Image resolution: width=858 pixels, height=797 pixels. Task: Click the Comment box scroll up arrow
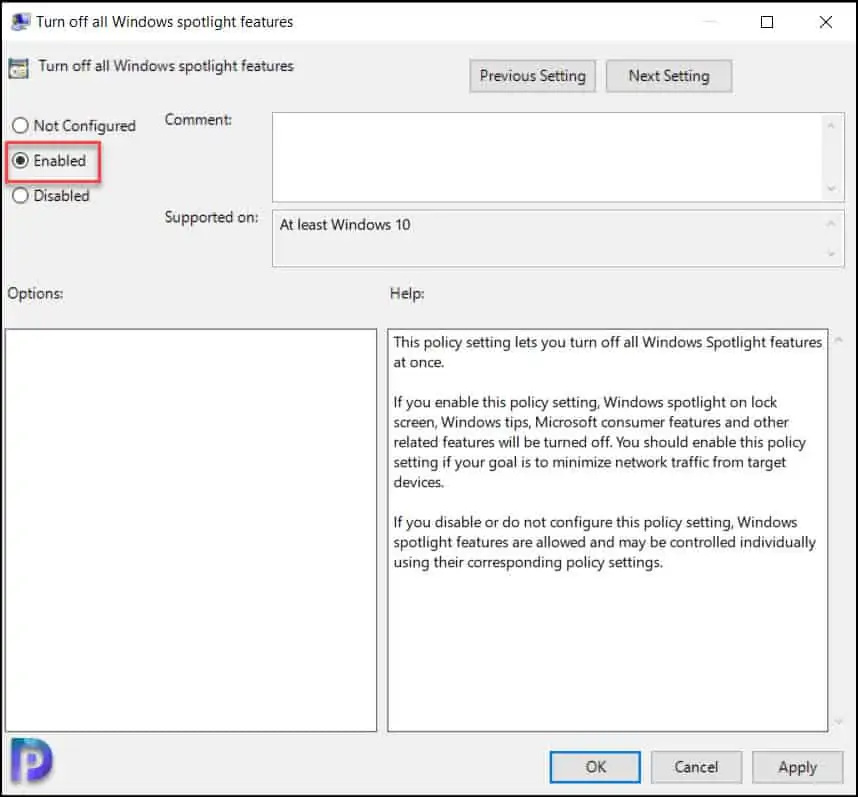pyautogui.click(x=831, y=126)
